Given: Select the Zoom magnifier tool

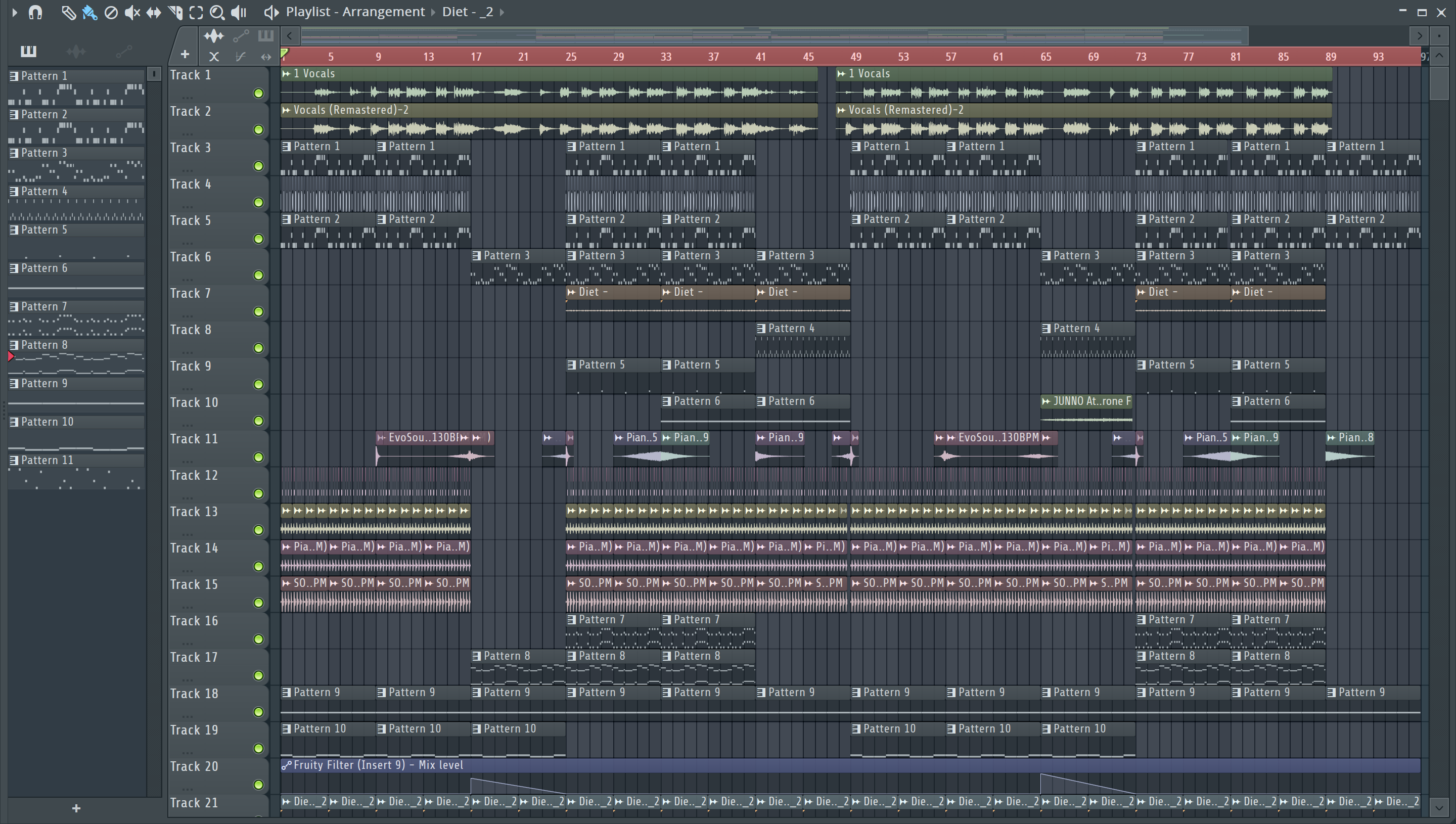Looking at the screenshot, I should 217,12.
